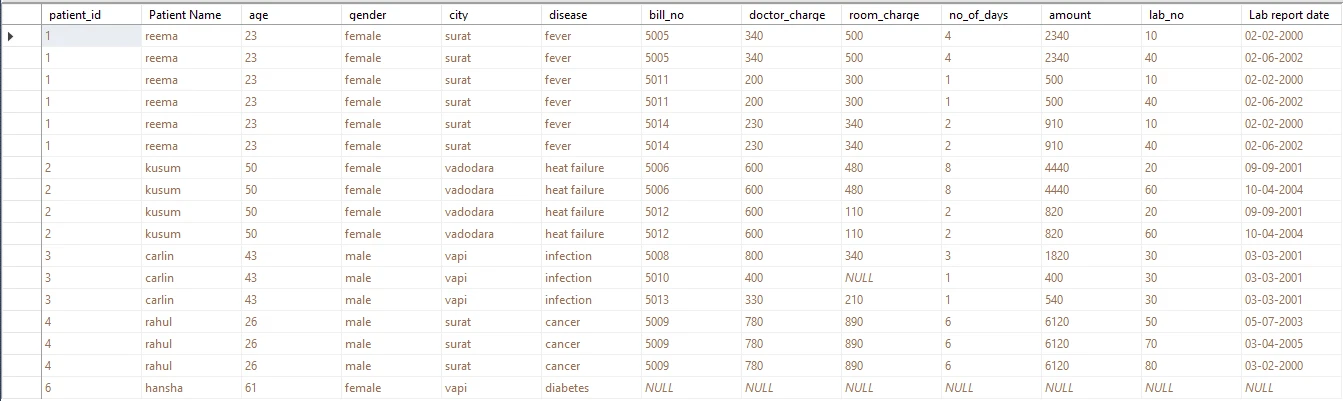The image size is (1343, 401).
Task: Click the Patient Name column header
Action: click(x=185, y=15)
